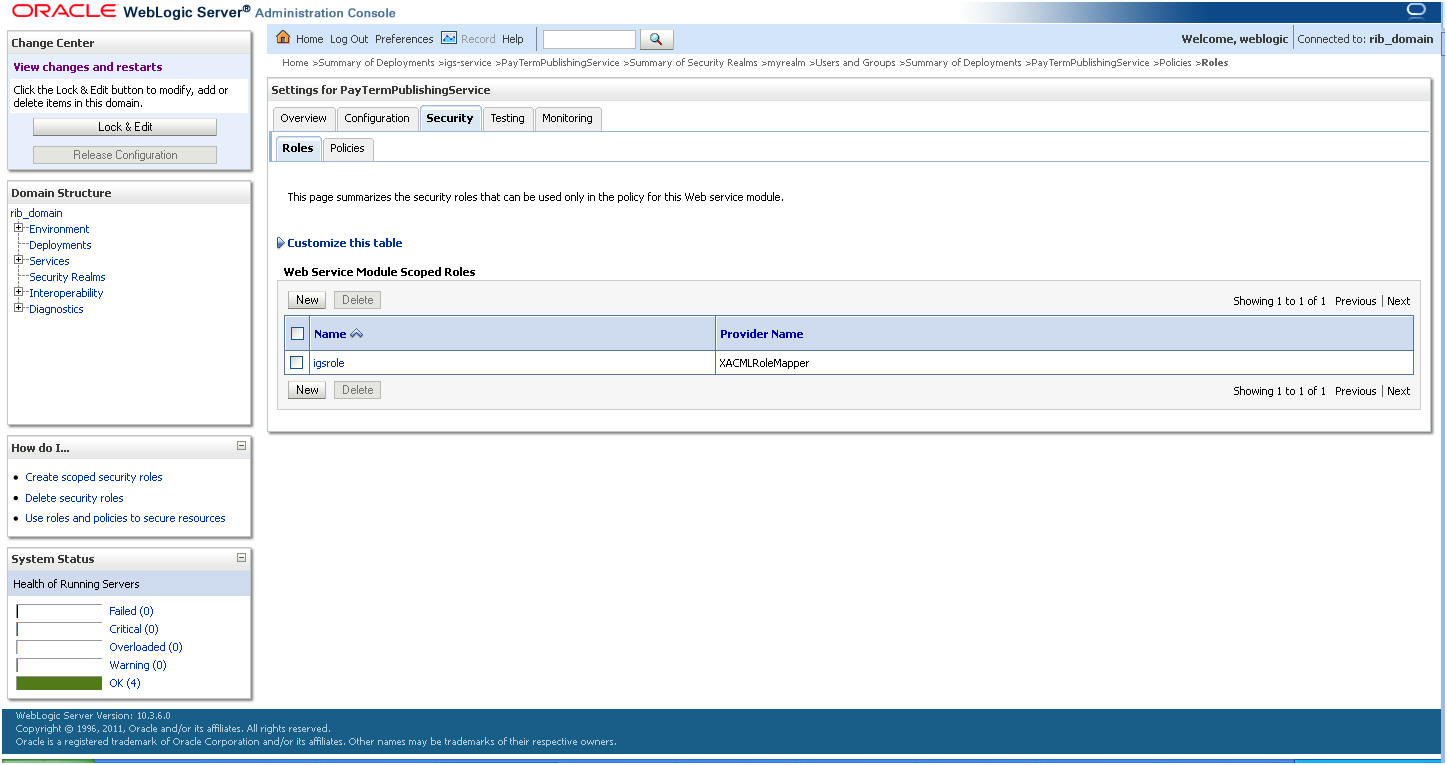1447x765 pixels.
Task: Click the New button above the roles table
Action: click(x=308, y=300)
